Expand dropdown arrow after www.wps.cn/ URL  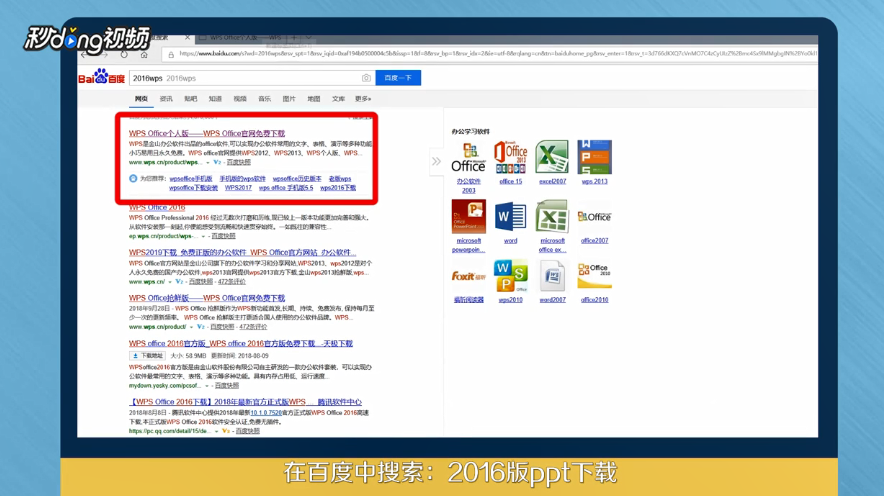pyautogui.click(x=170, y=281)
